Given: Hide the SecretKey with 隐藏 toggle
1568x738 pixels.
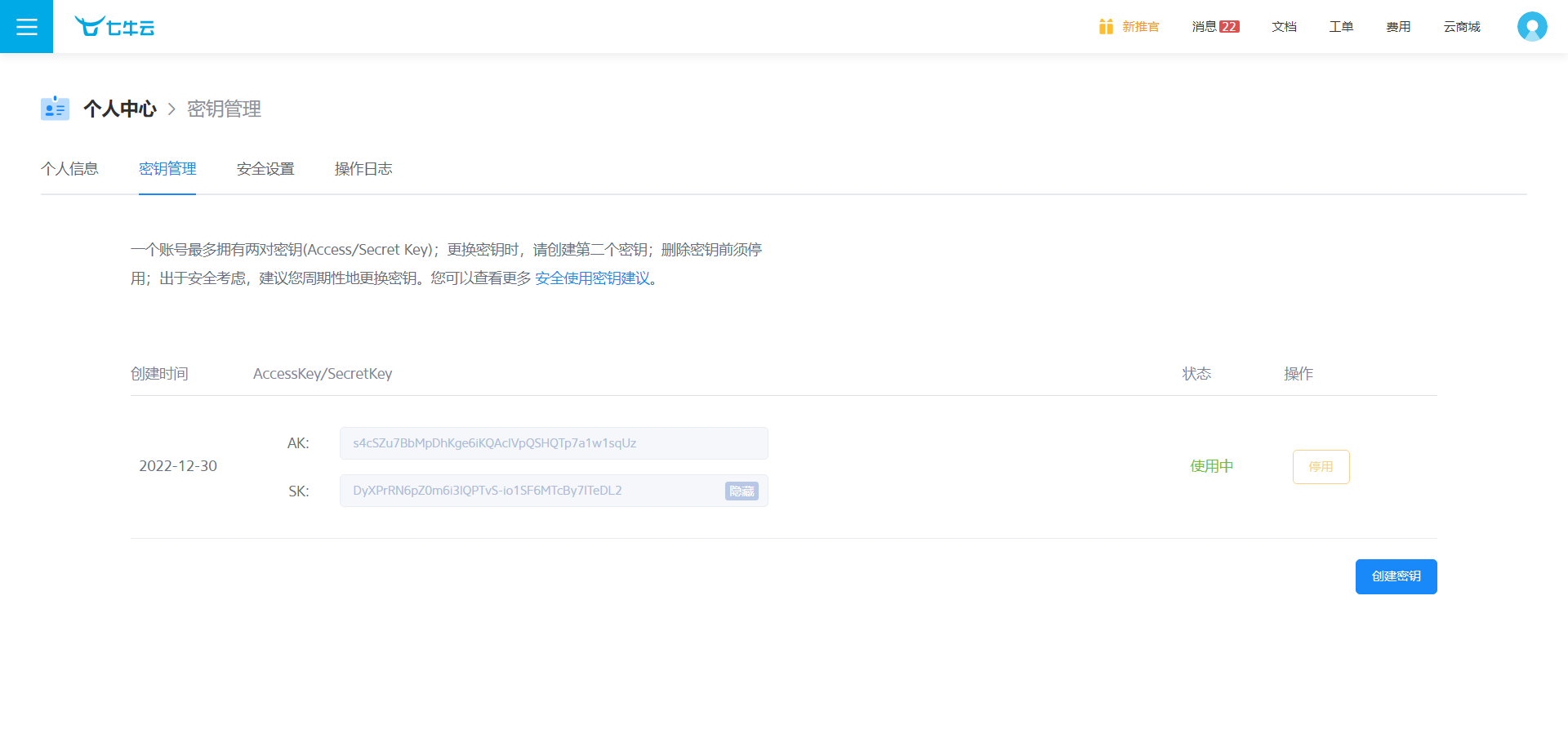Looking at the screenshot, I should [742, 491].
